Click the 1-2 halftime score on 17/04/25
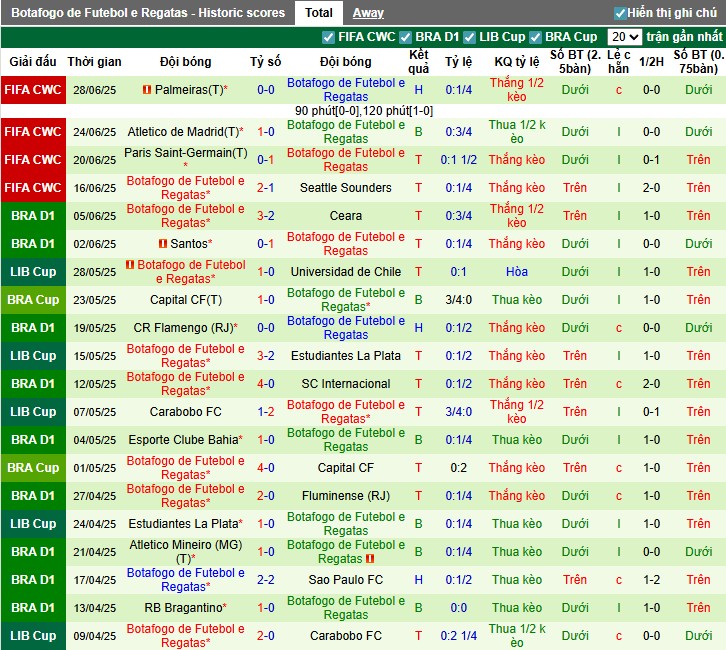Image resolution: width=726 pixels, height=650 pixels. click(x=651, y=580)
